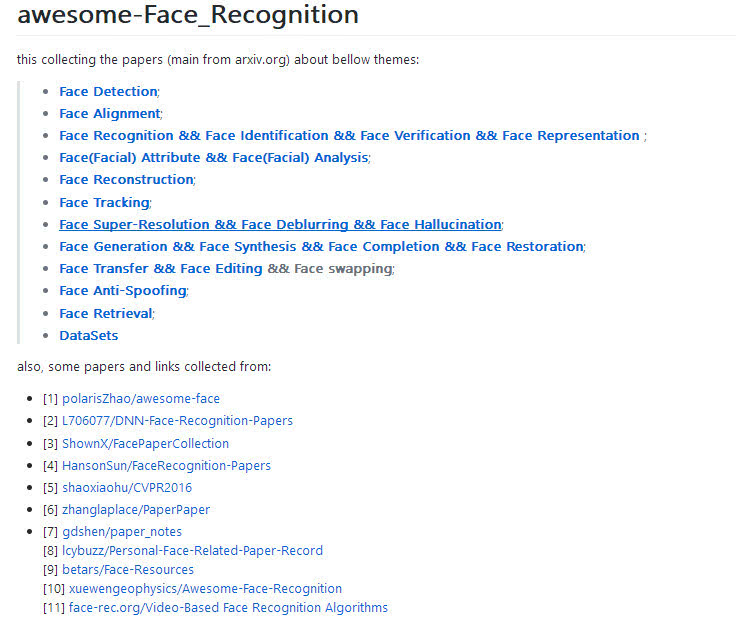Click Face Generation && Synthesis link

pos(321,247)
